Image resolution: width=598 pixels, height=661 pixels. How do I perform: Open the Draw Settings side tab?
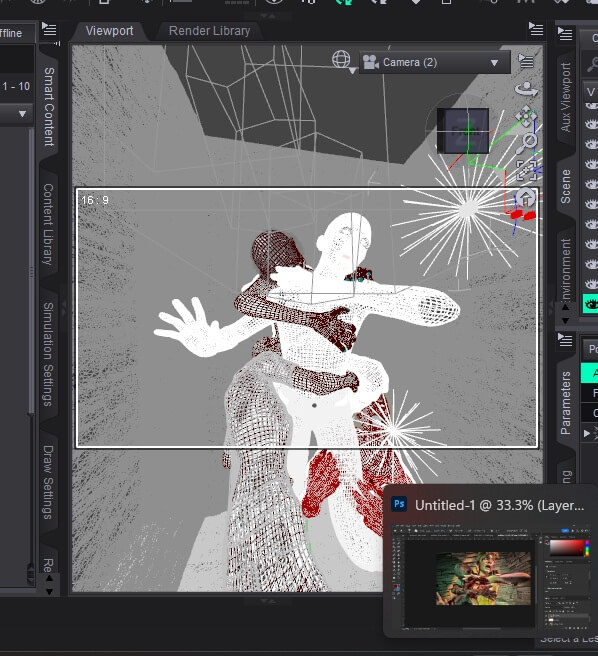48,482
